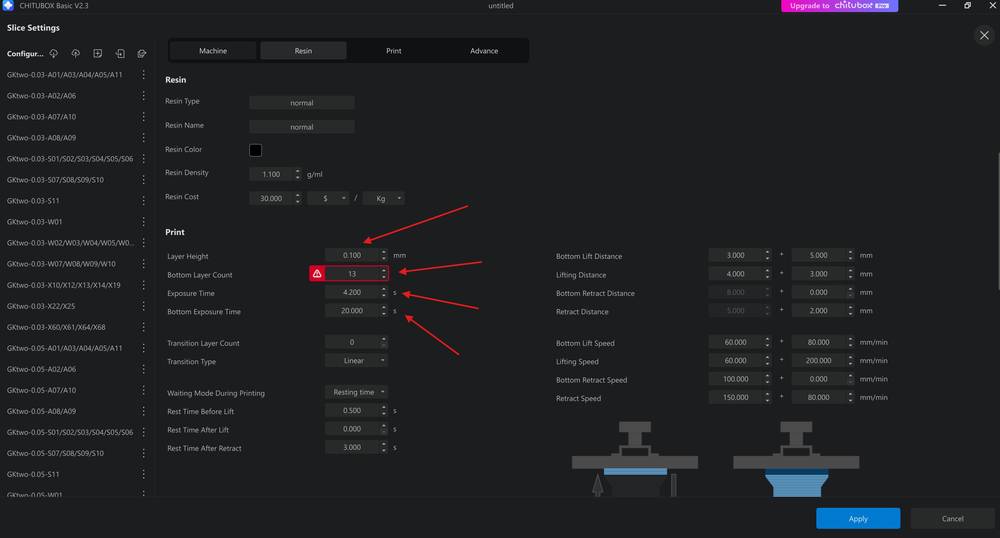Click Bottom Retract Speed first value 100.000
Viewport: 1000px width, 538px height.
(736, 379)
